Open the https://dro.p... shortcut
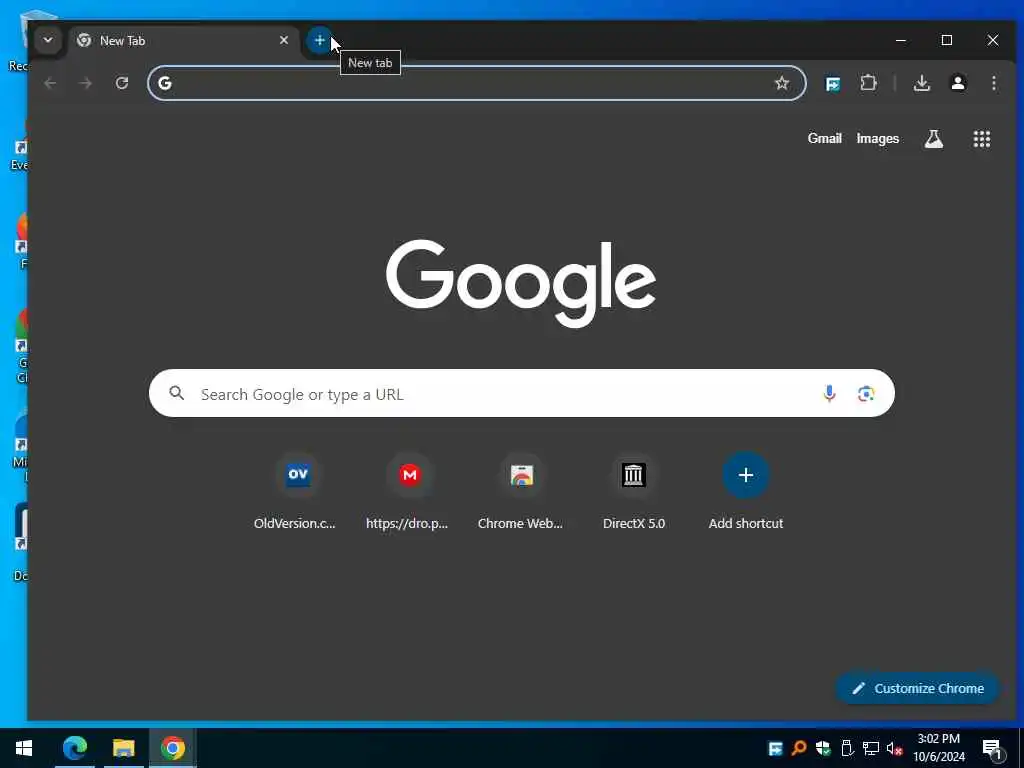Viewport: 1024px width, 768px height. click(x=409, y=491)
